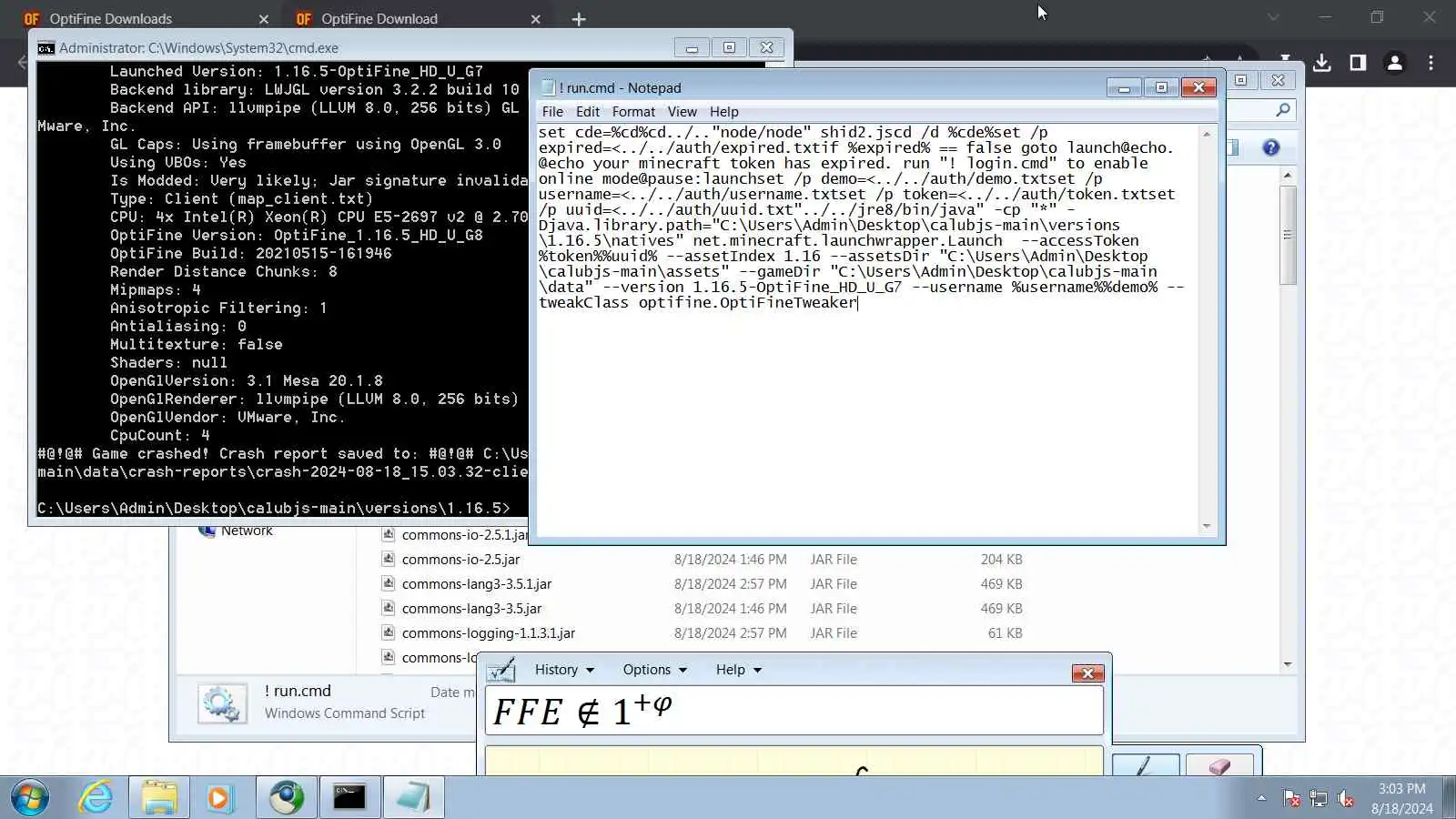Viewport: 1456px width, 819px height.
Task: Toggle the Explorer preview pane icon
Action: 1234,147
